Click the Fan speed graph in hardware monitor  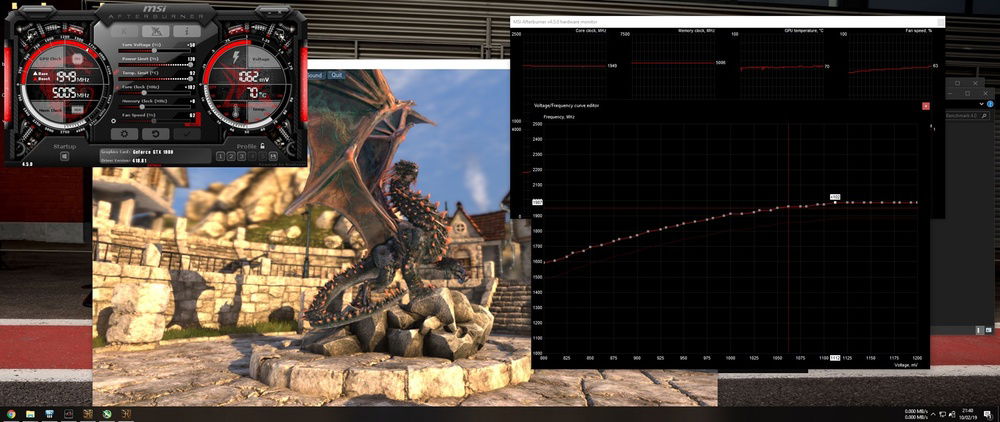[x=890, y=64]
